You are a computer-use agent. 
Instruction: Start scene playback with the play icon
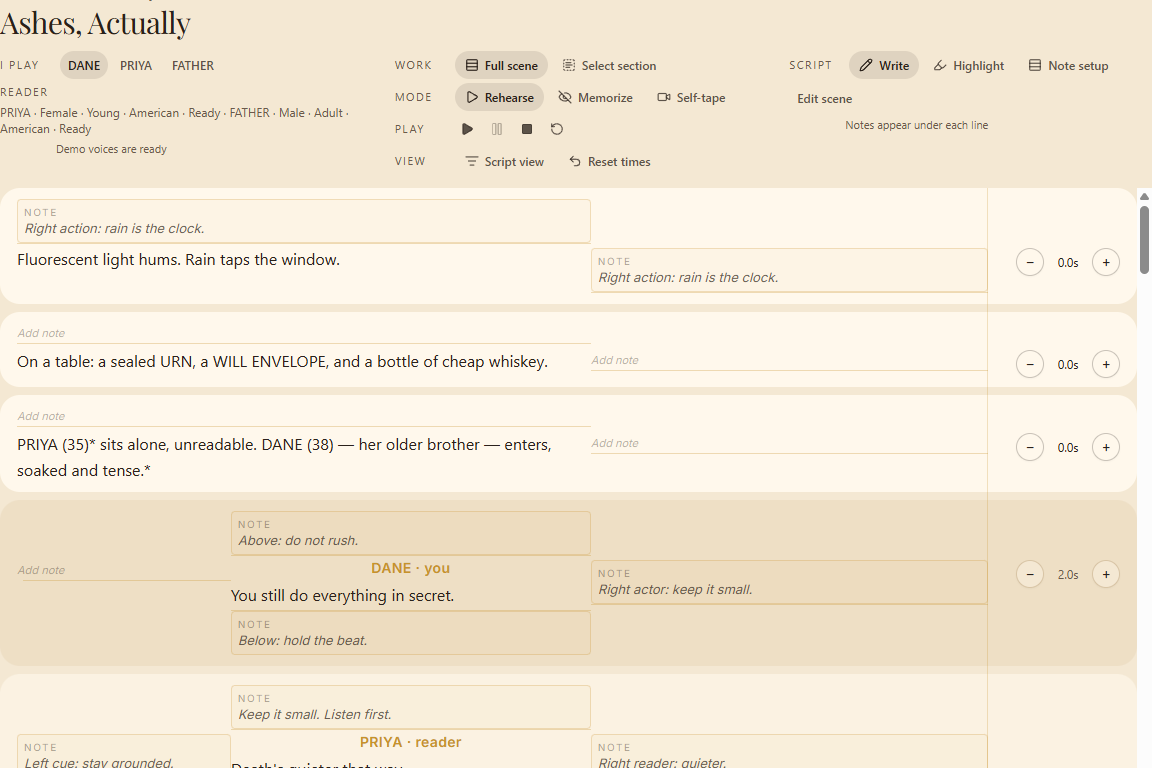point(467,129)
